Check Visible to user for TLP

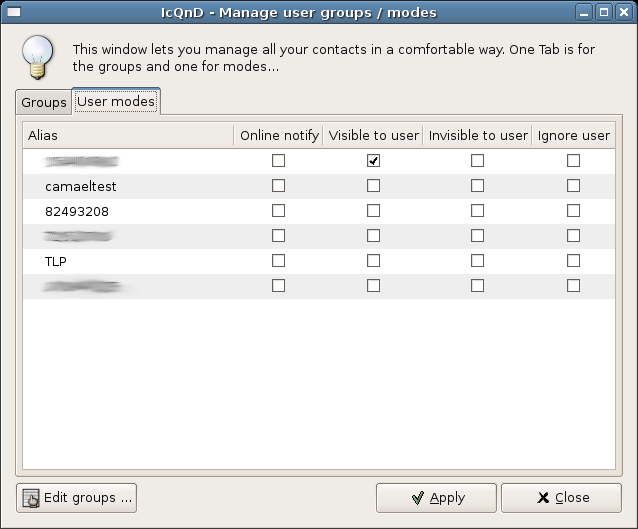click(373, 260)
